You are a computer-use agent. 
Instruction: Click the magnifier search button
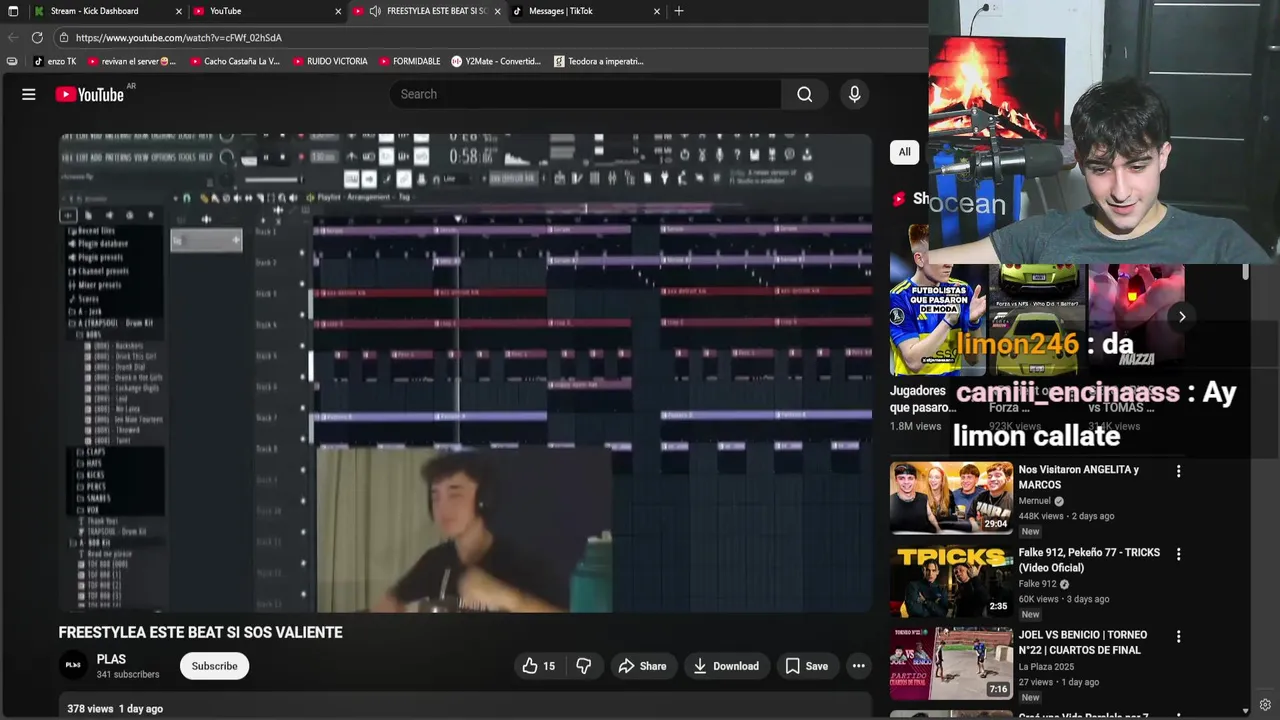(805, 94)
